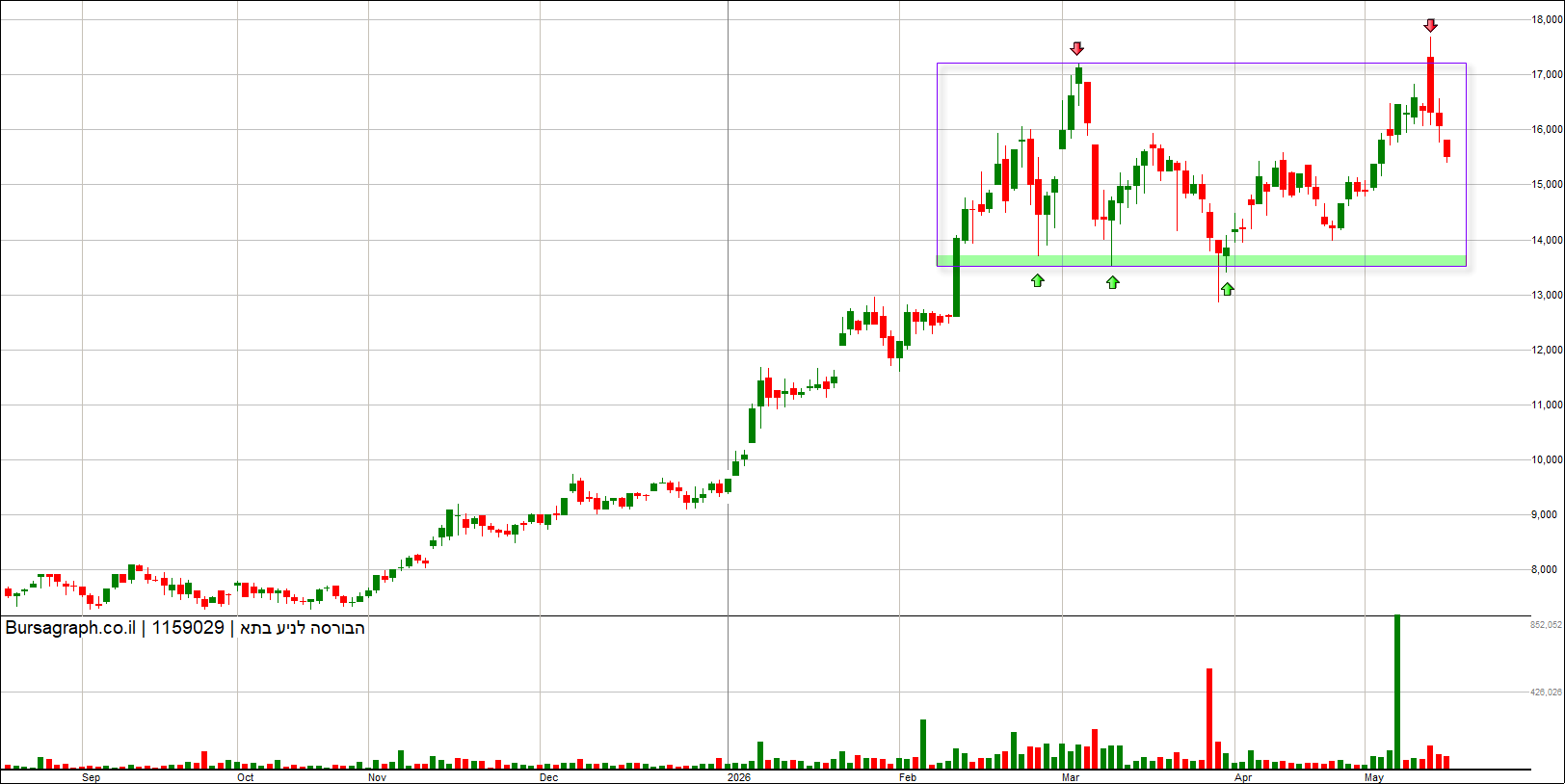The image size is (1565, 784).
Task: Select the Dec label on the time axis
Action: pyautogui.click(x=548, y=777)
